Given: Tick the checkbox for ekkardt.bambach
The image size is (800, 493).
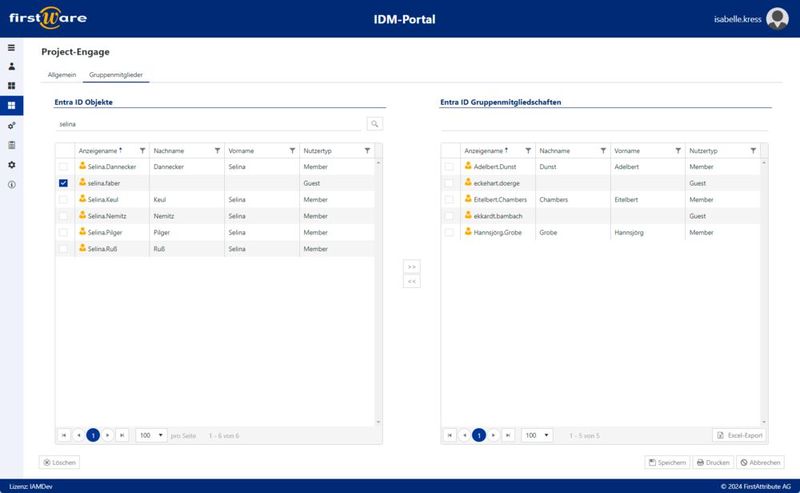Looking at the screenshot, I should pos(449,216).
